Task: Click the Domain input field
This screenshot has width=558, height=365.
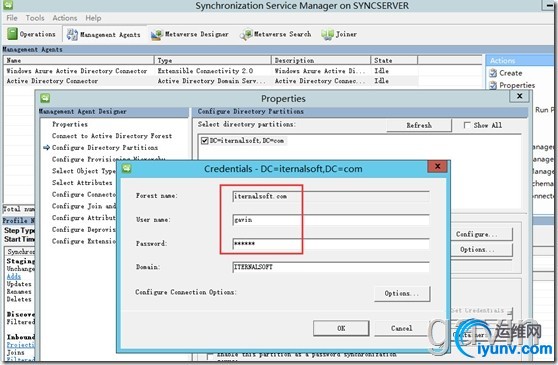Action: coord(331,267)
